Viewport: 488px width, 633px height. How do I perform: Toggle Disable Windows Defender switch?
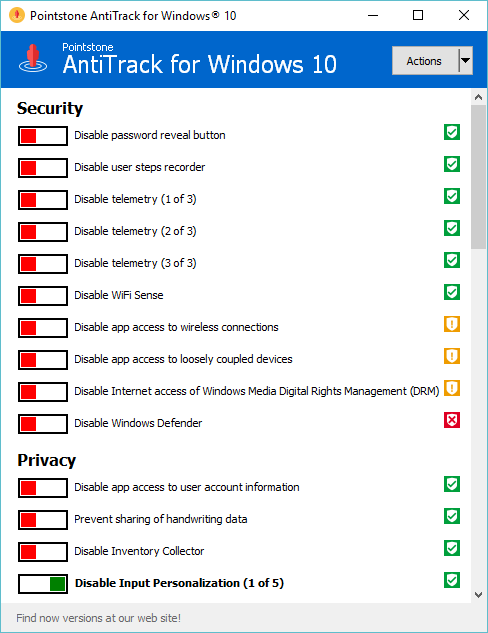click(x=43, y=424)
